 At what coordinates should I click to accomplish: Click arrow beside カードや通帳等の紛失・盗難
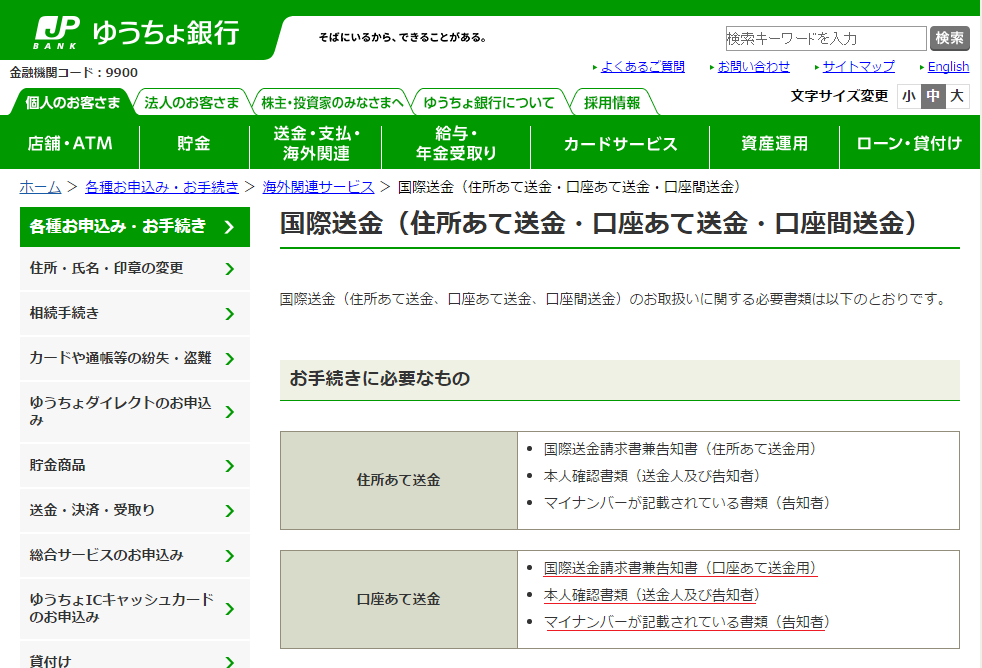(230, 359)
